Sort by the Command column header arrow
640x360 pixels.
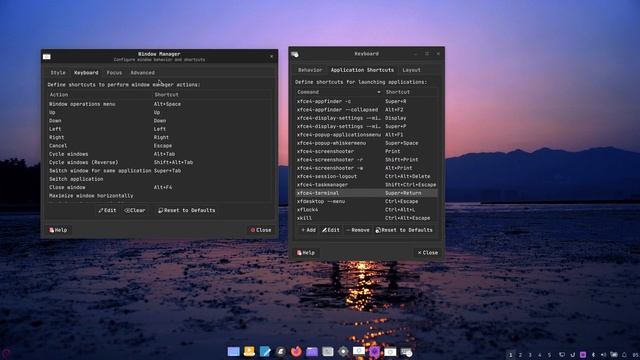379,92
